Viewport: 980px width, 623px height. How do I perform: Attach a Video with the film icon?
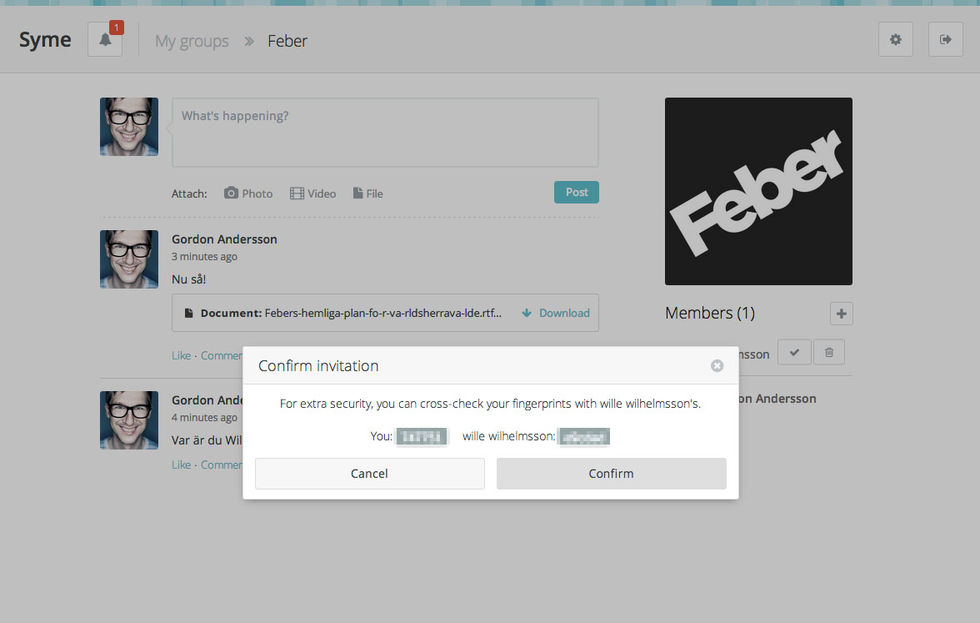(313, 194)
